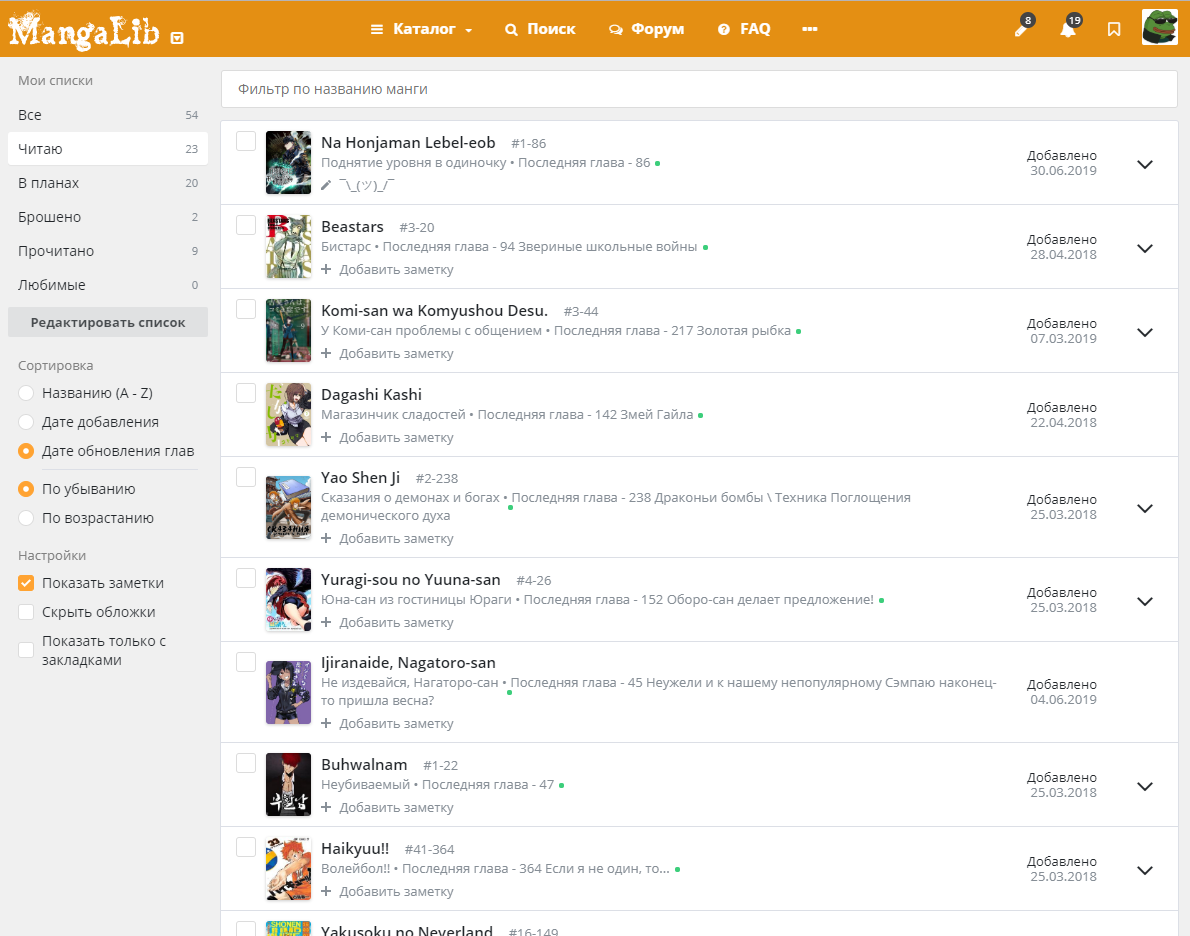Open the Haikyuu!! title link
The image size is (1190, 936).
click(355, 849)
